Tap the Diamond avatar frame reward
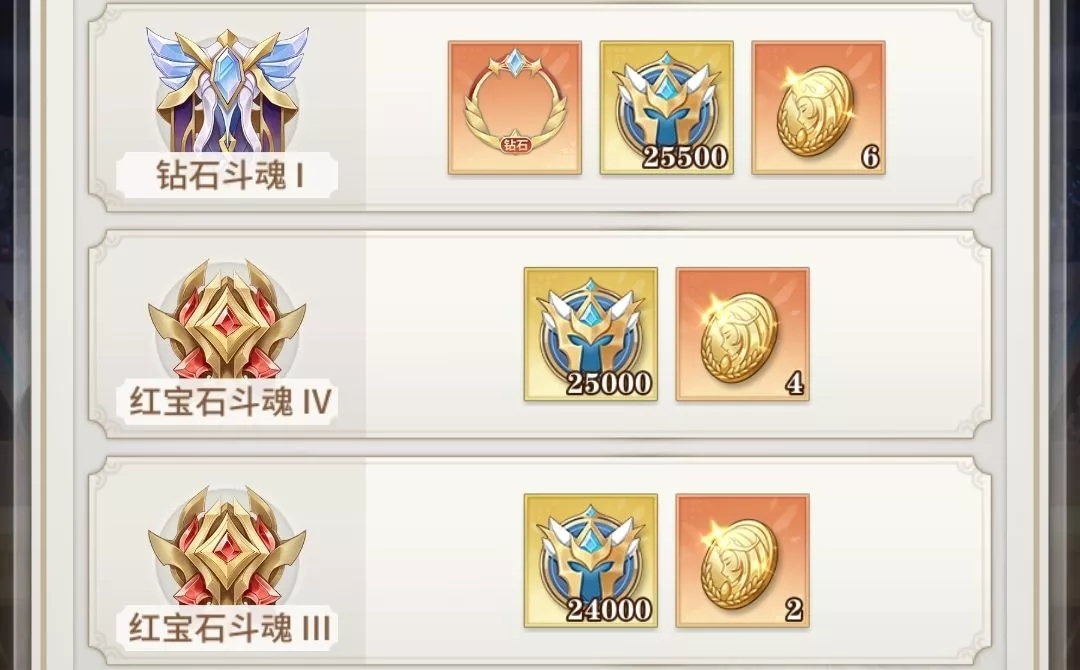The height and width of the screenshot is (670, 1080). point(515,107)
